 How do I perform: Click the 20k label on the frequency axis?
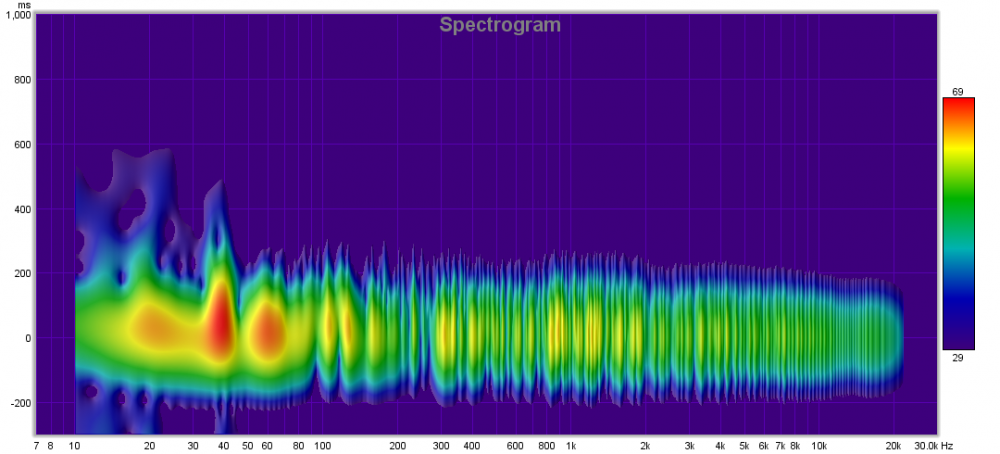point(893,446)
